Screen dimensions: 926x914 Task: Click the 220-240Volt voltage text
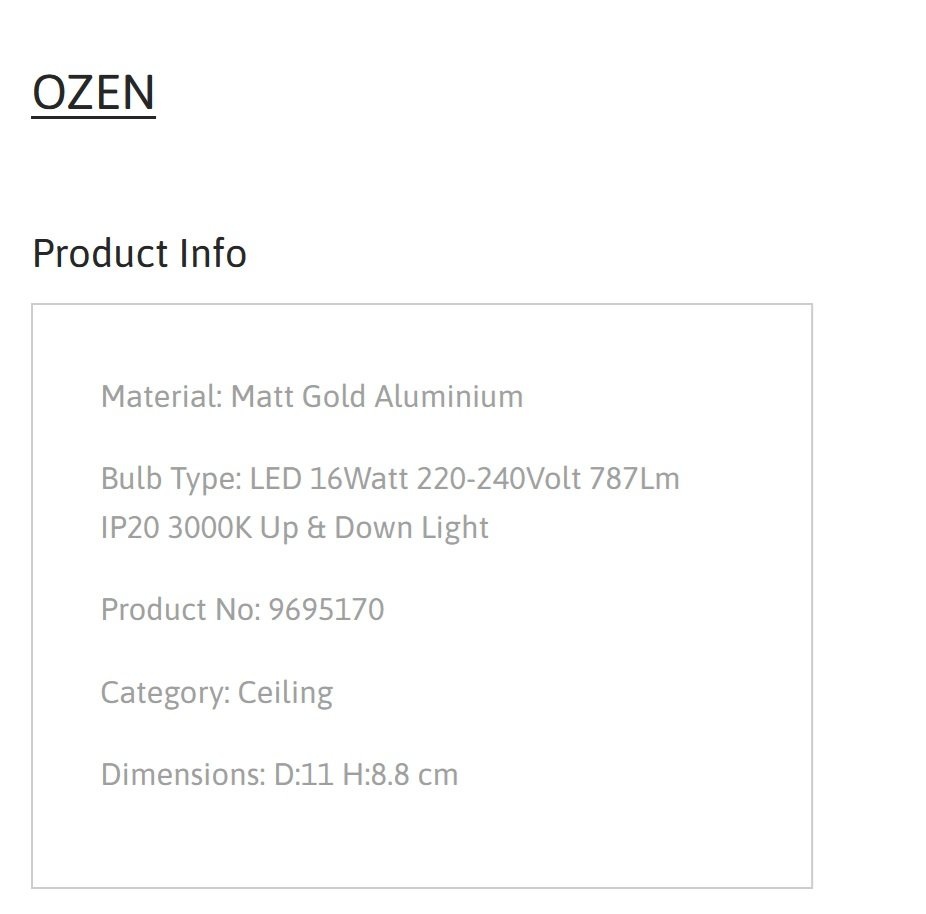[498, 478]
